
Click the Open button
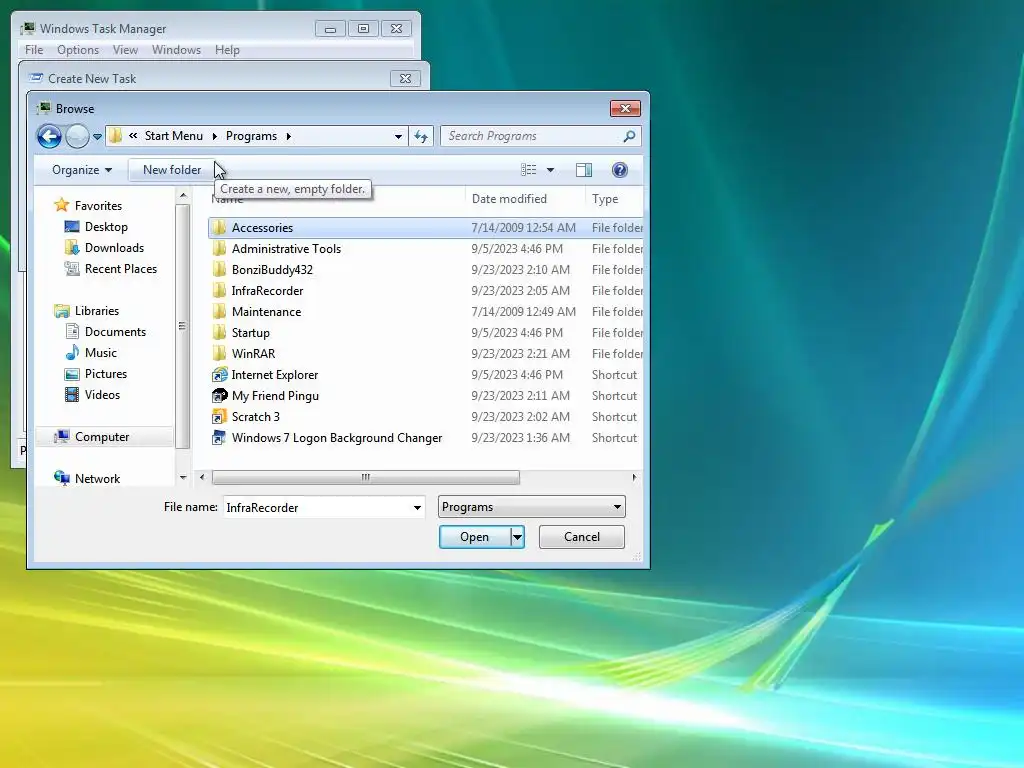click(475, 537)
